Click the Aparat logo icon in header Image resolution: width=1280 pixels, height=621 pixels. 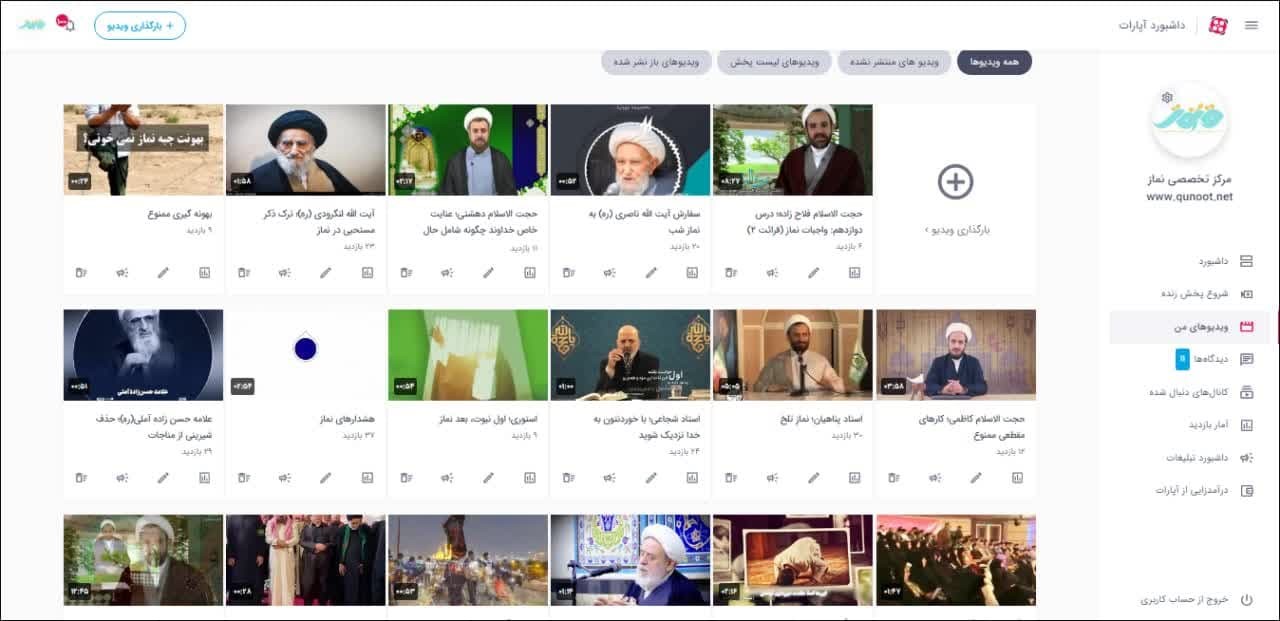pos(1218,25)
